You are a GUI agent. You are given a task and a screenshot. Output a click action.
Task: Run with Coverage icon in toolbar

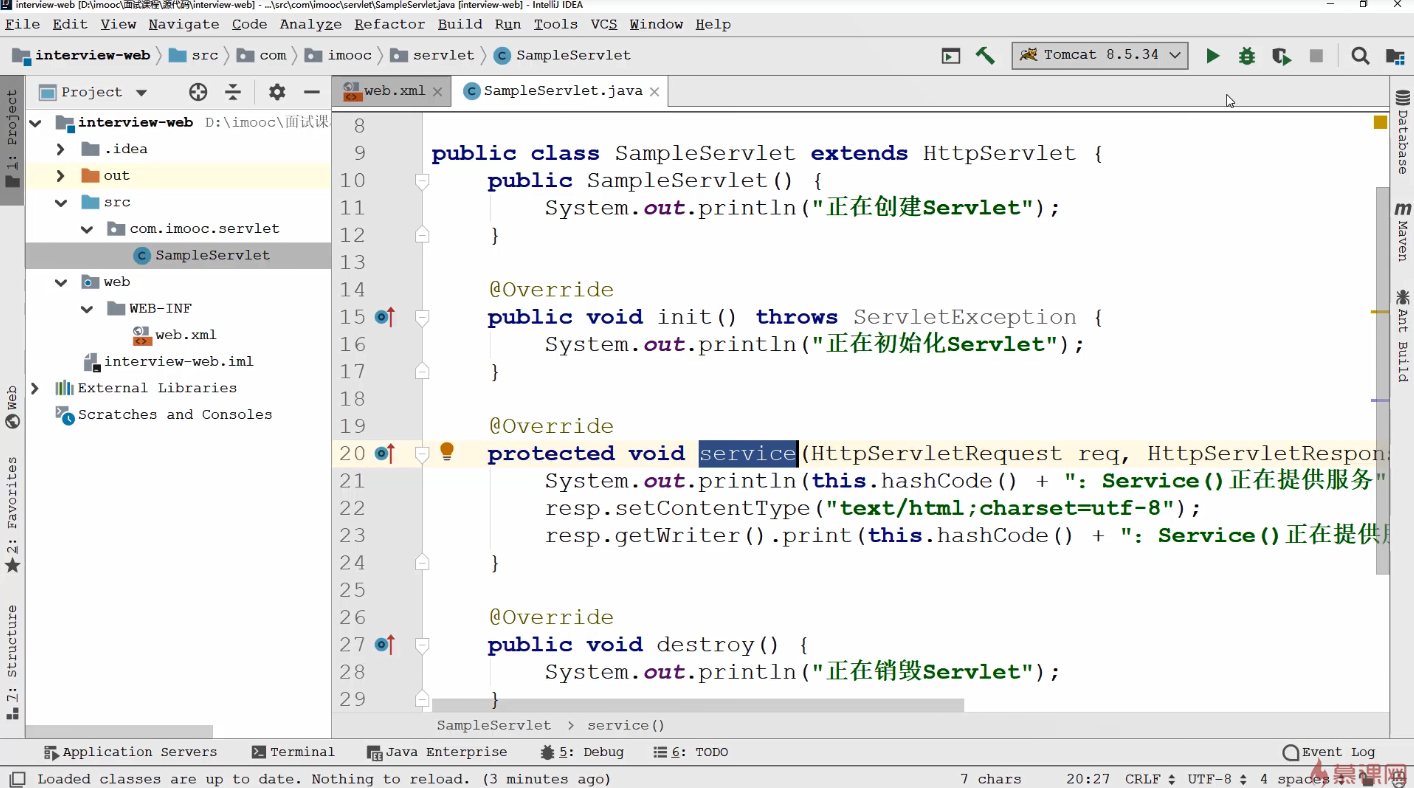pos(1281,56)
